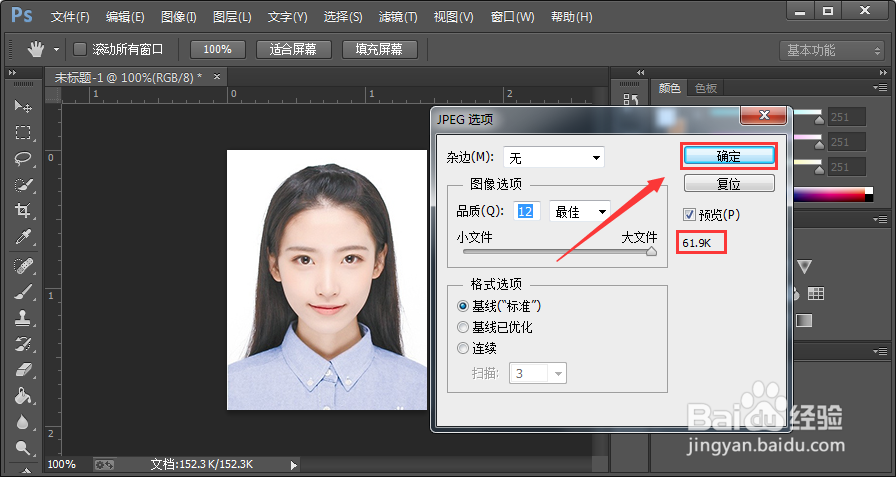This screenshot has width=896, height=477.
Task: Select the 连续 radio option
Action: pos(463,348)
